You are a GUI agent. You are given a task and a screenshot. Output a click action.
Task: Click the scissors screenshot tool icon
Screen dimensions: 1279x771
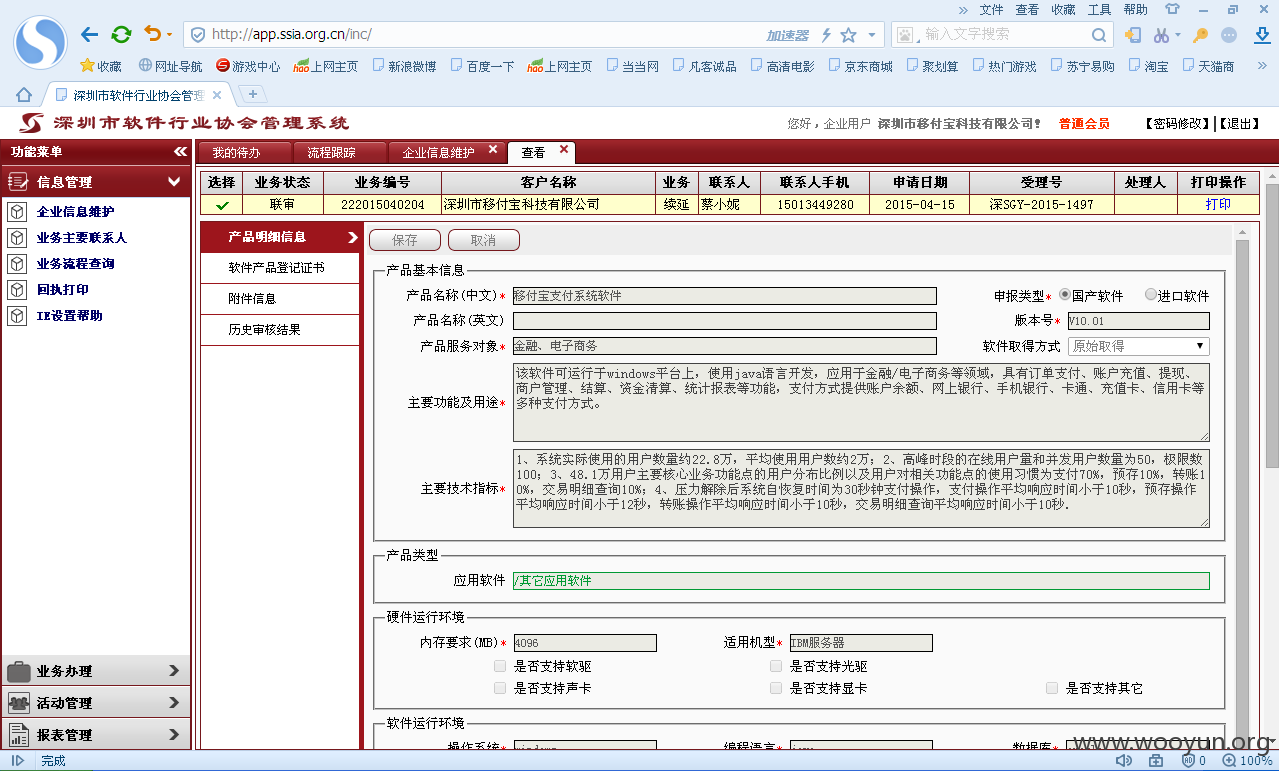click(1160, 35)
